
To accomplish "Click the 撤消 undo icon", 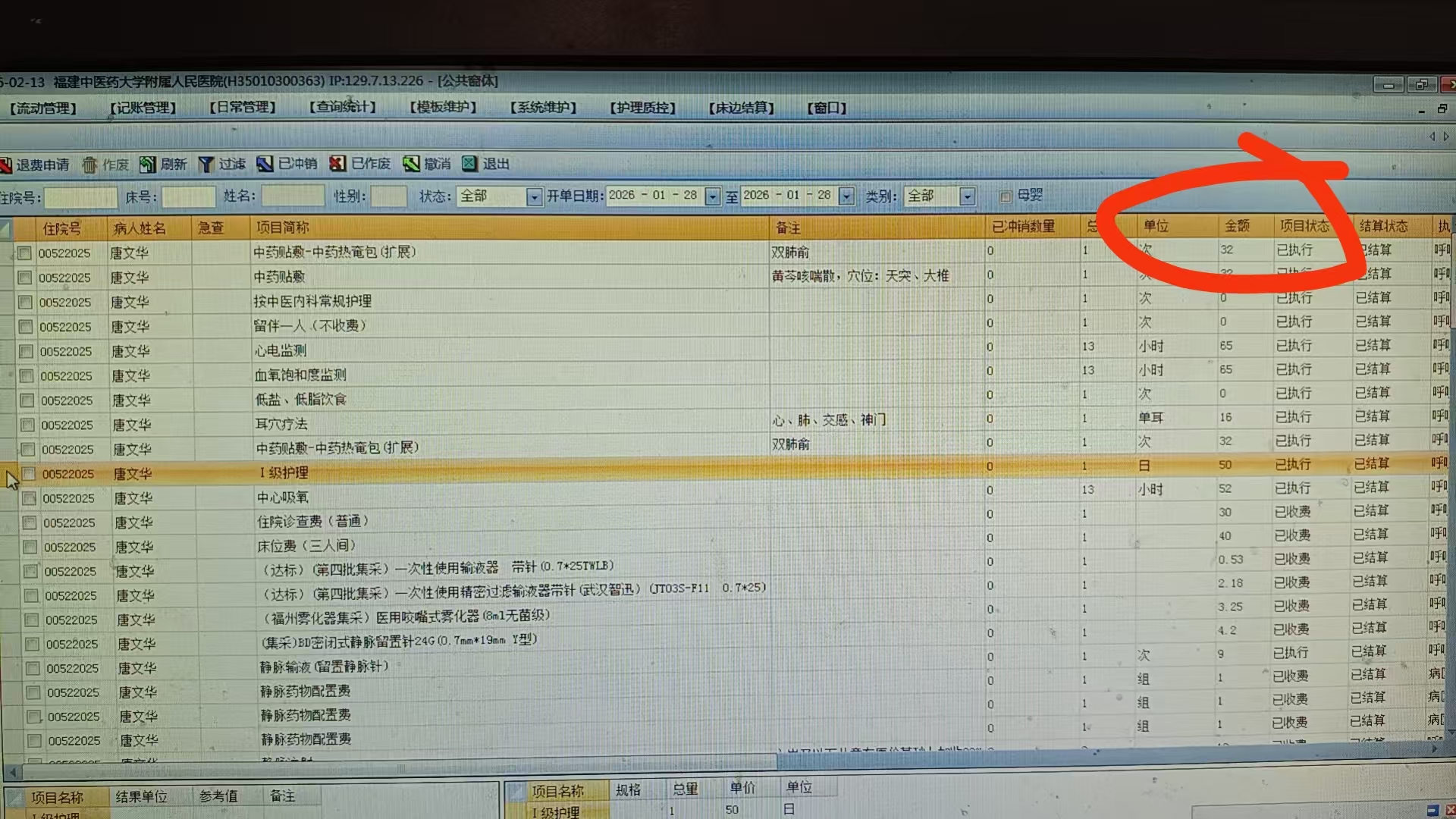I will [411, 164].
